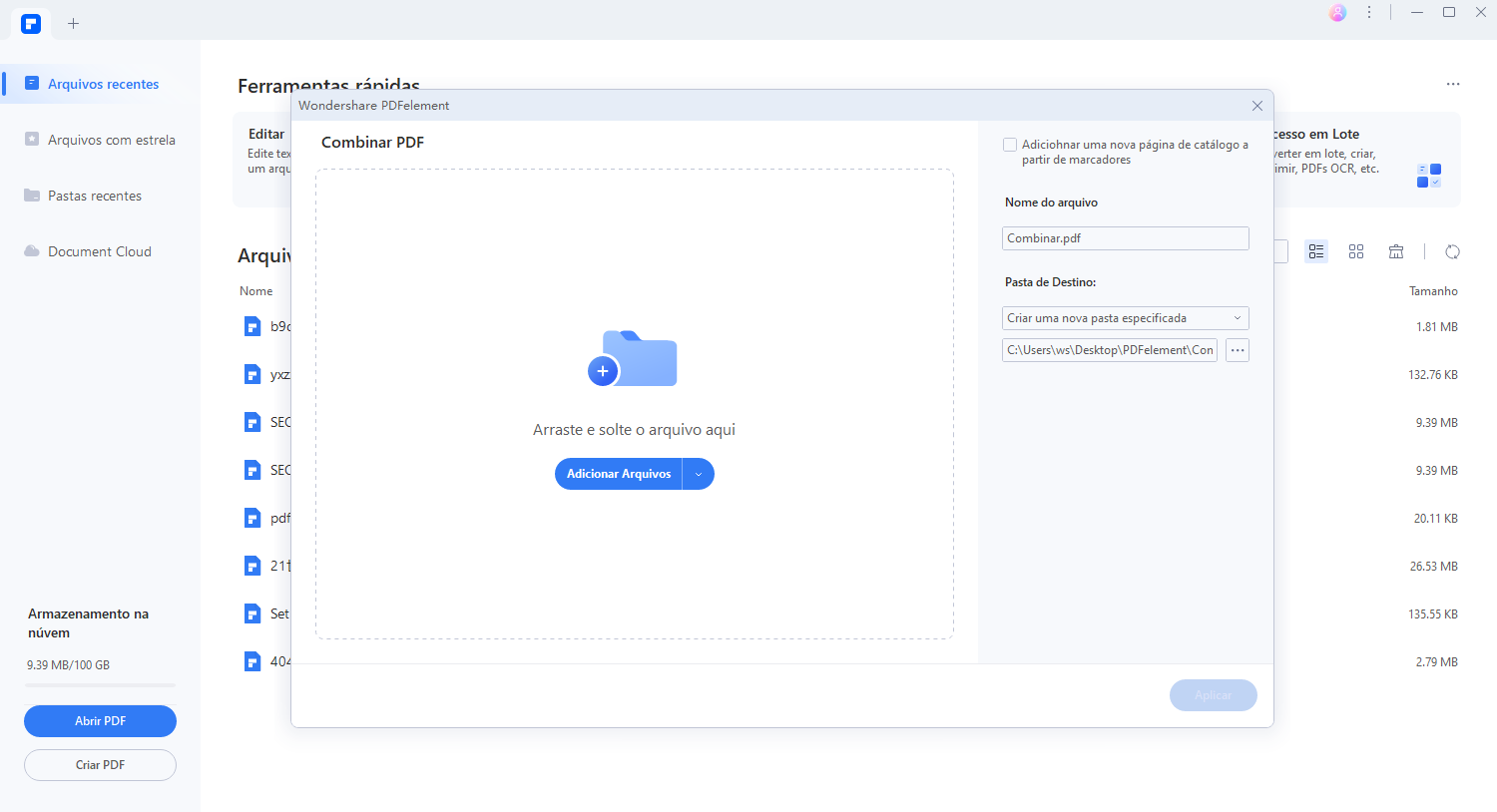The width and height of the screenshot is (1497, 812).
Task: Switch recent files to grid view
Action: point(1356,251)
